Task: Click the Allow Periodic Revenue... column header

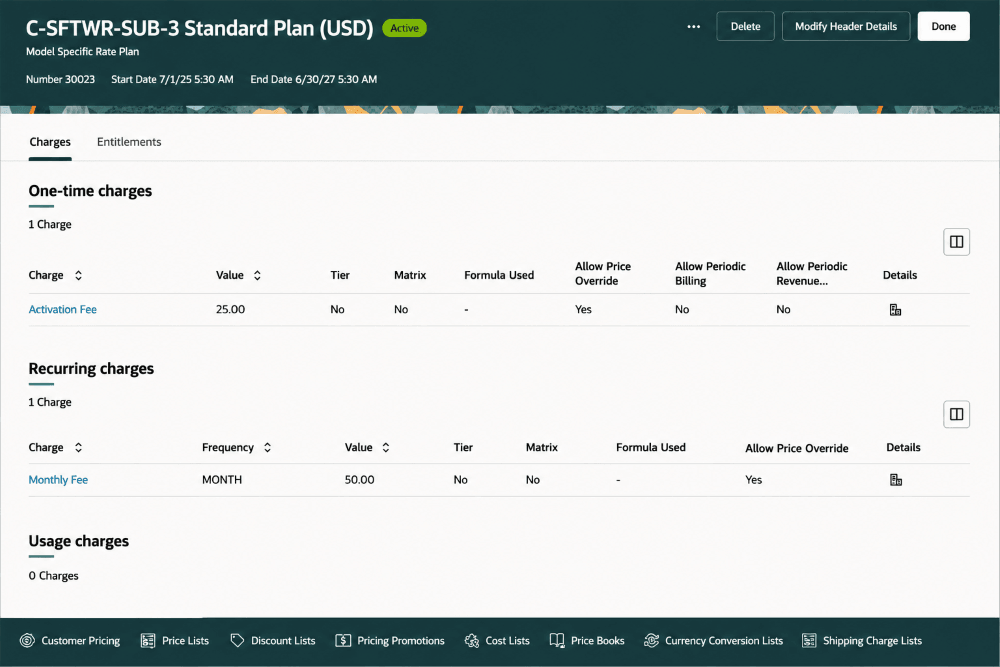Action: coord(811,274)
